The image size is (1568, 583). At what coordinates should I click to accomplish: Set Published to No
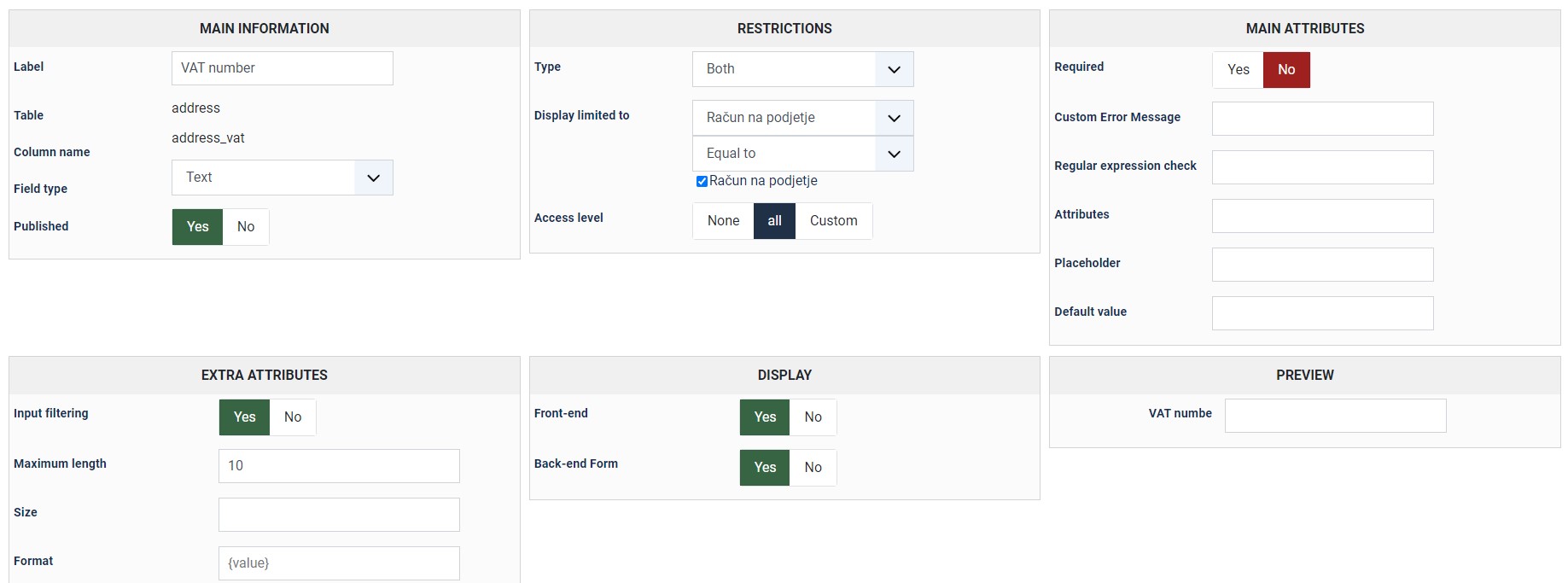246,227
